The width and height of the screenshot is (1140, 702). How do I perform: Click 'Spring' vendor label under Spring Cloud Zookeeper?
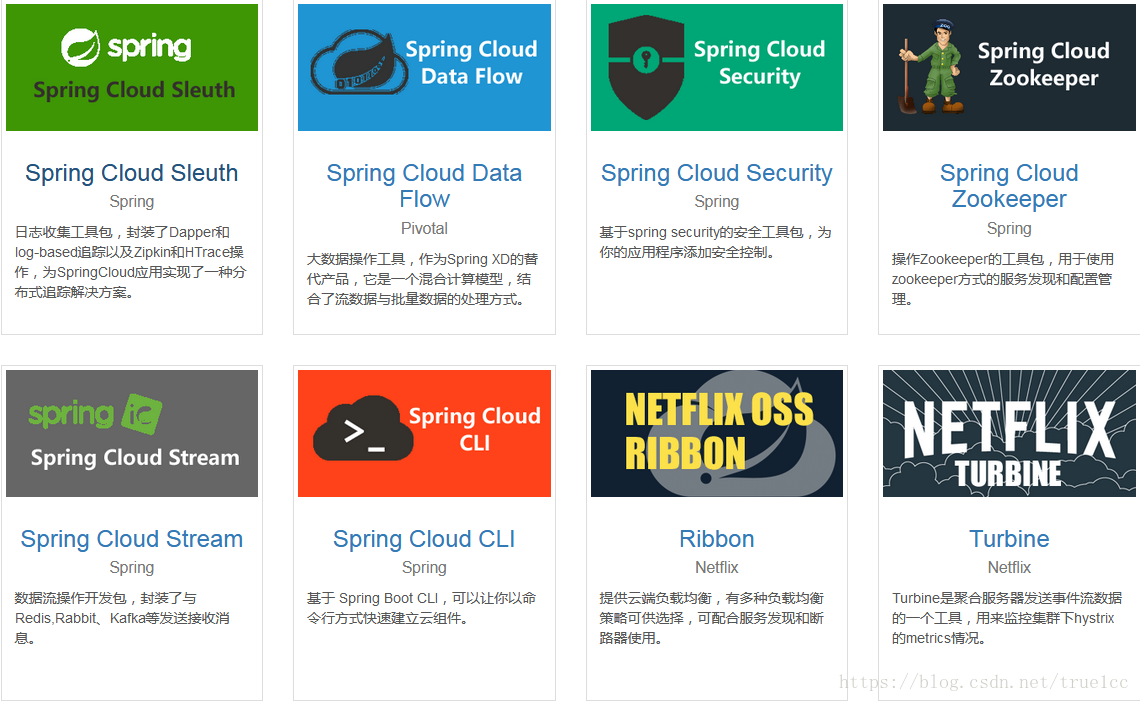point(1009,228)
